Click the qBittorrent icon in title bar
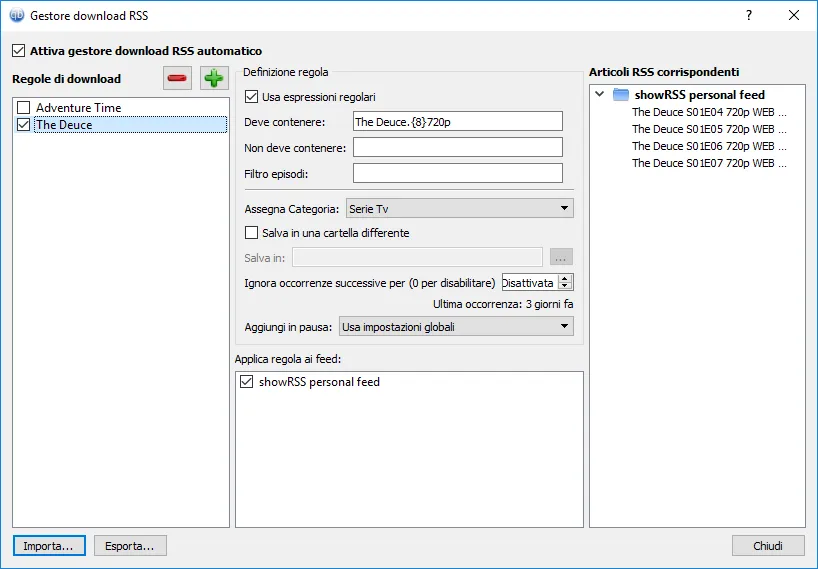Screen dimensions: 818x569 coord(17,15)
